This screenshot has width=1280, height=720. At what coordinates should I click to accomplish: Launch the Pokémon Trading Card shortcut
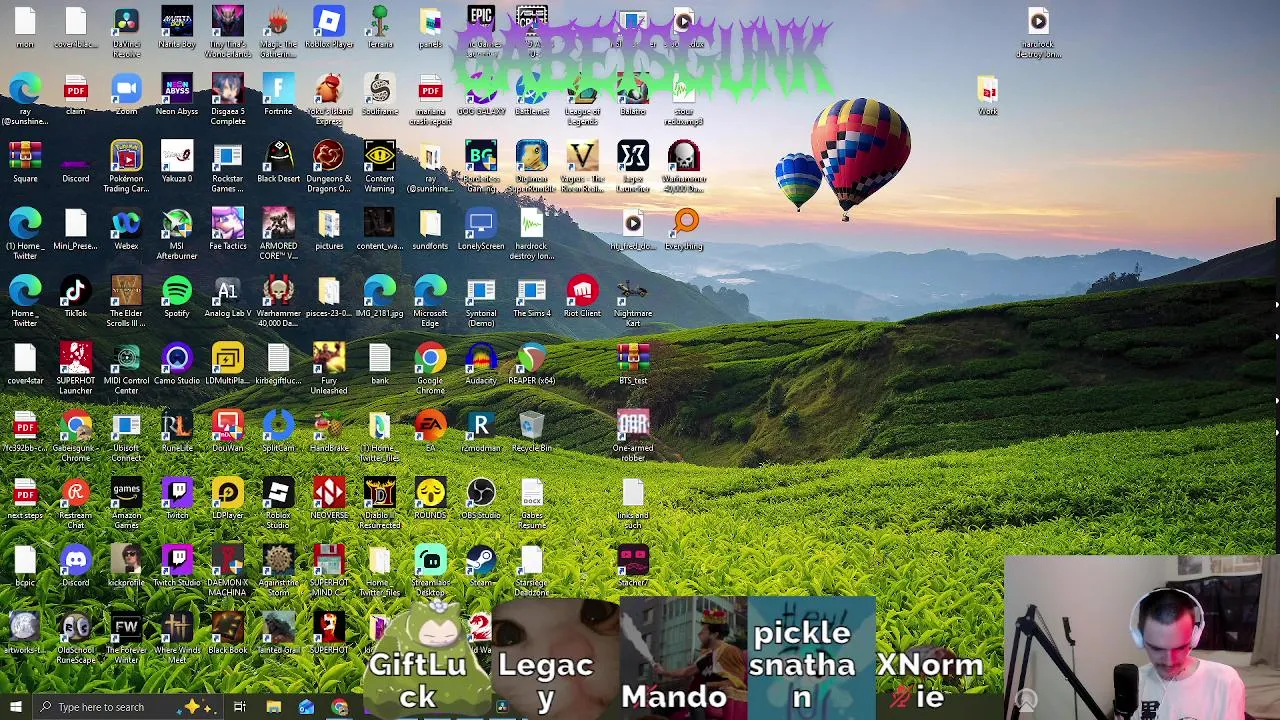point(126,167)
